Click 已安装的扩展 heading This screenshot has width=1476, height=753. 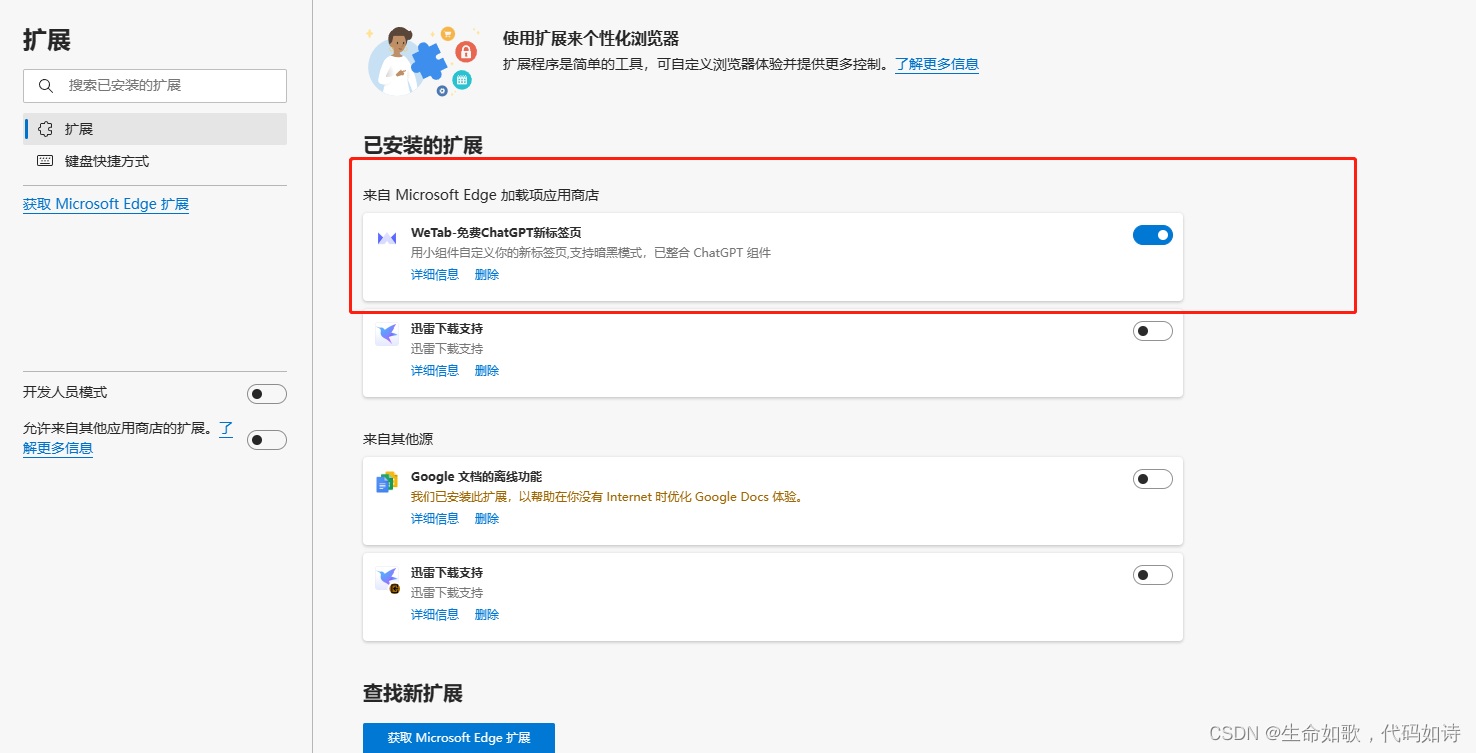(423, 146)
